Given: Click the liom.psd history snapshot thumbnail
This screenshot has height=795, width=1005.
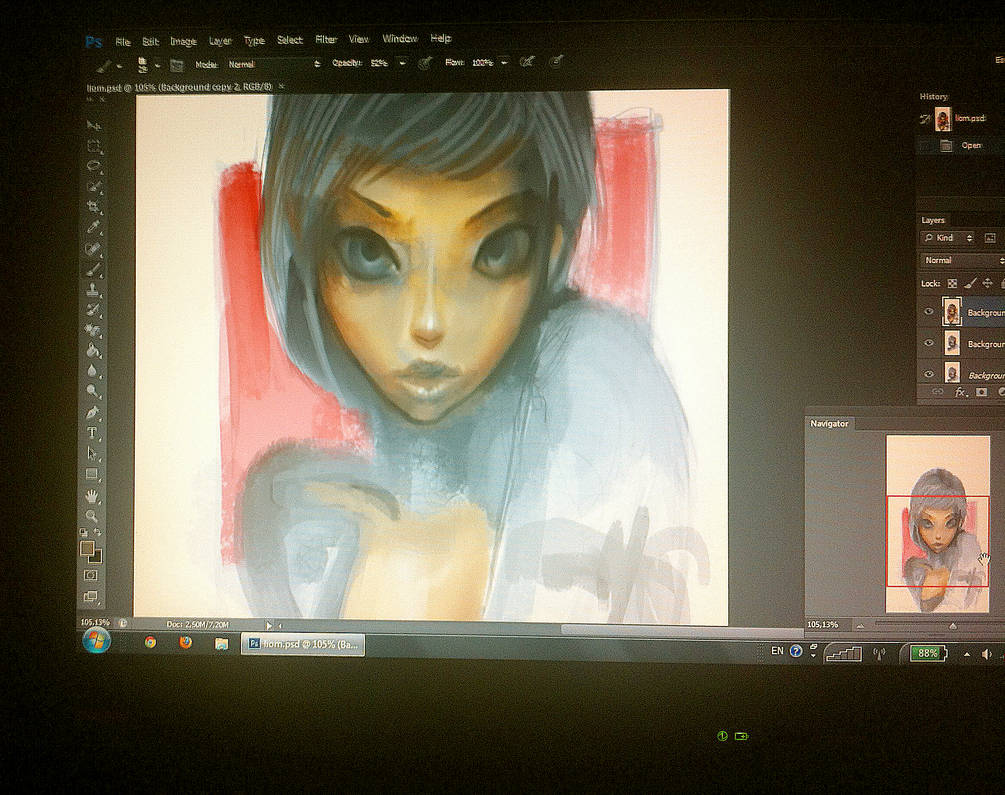Looking at the screenshot, I should pos(943,119).
